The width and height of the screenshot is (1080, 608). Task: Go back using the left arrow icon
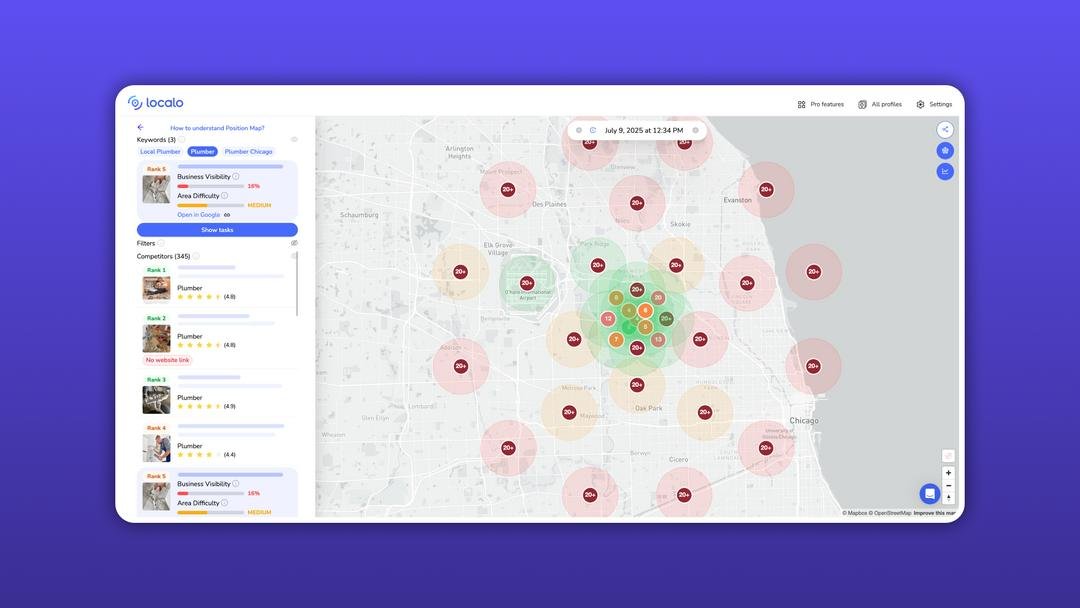click(141, 127)
